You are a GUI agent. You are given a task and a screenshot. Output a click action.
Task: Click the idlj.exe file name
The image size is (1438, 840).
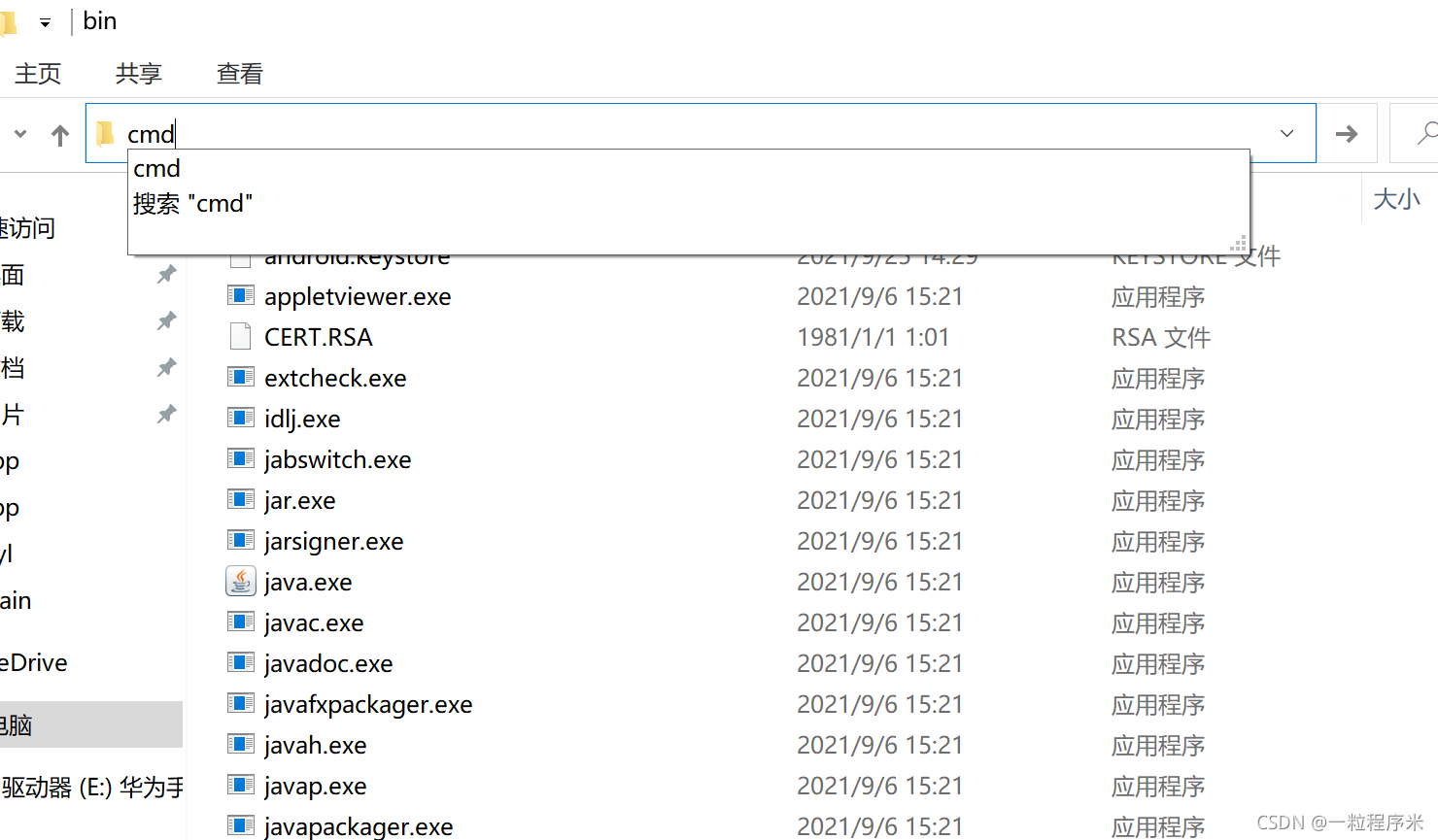[302, 420]
